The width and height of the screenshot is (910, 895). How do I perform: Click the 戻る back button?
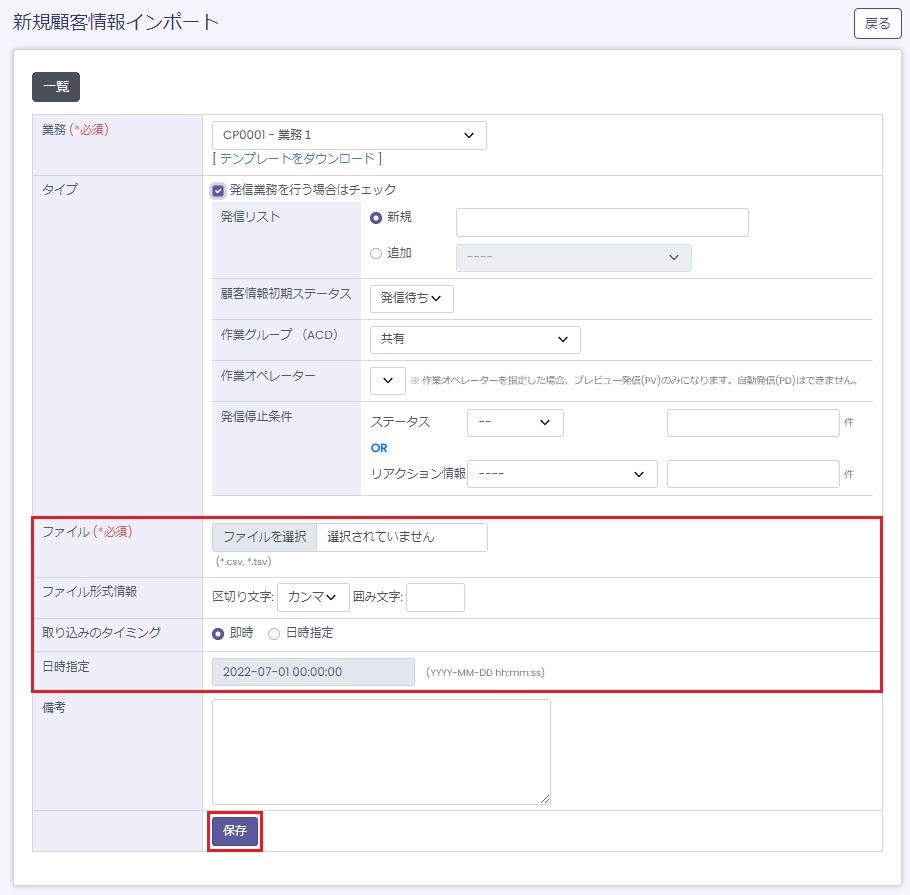[877, 23]
